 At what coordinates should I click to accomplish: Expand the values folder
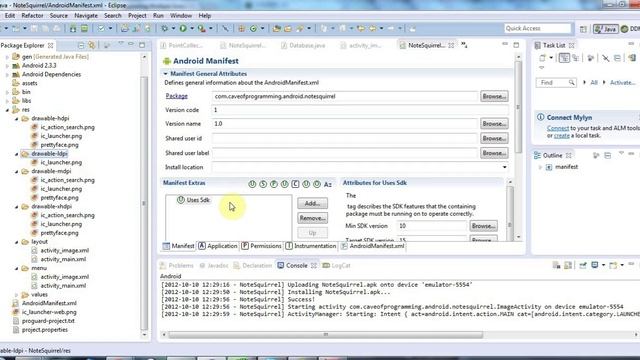coord(16,295)
